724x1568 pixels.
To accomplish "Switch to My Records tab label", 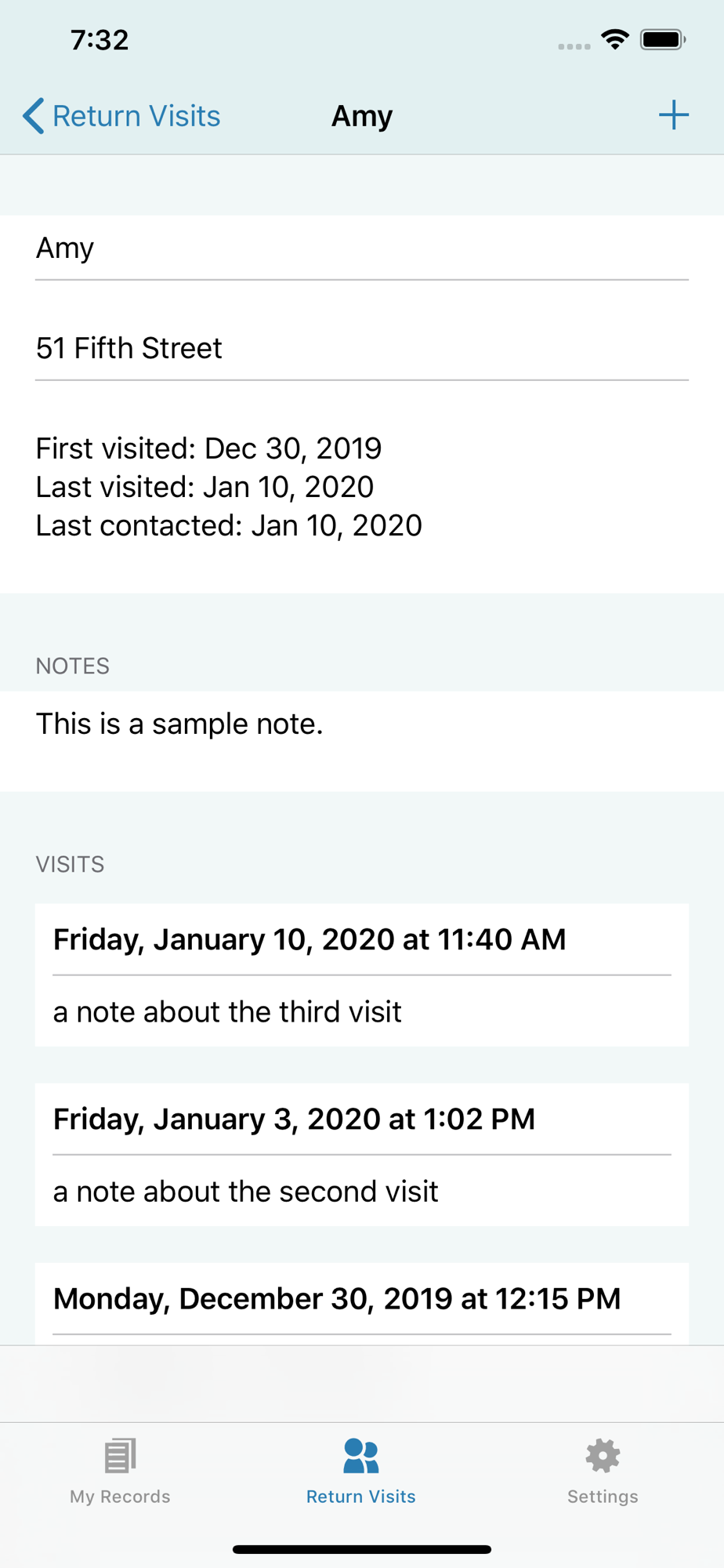I will (x=120, y=1497).
